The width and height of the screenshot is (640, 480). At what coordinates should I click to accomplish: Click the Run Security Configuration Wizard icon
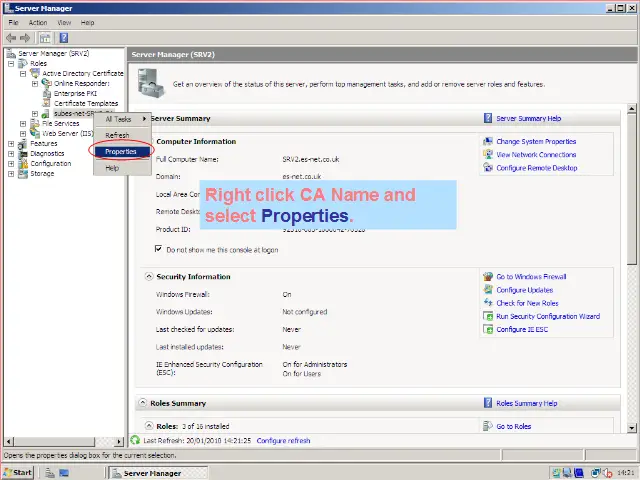pyautogui.click(x=488, y=316)
